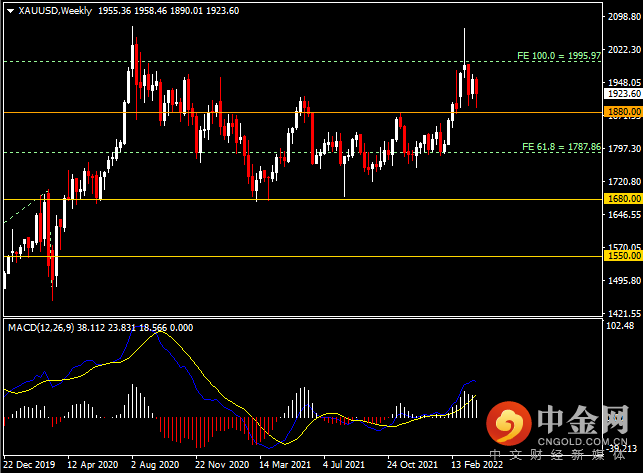This screenshot has height=473, width=643.
Task: Click the 12 Apr 2020 date label
Action: tap(93, 464)
